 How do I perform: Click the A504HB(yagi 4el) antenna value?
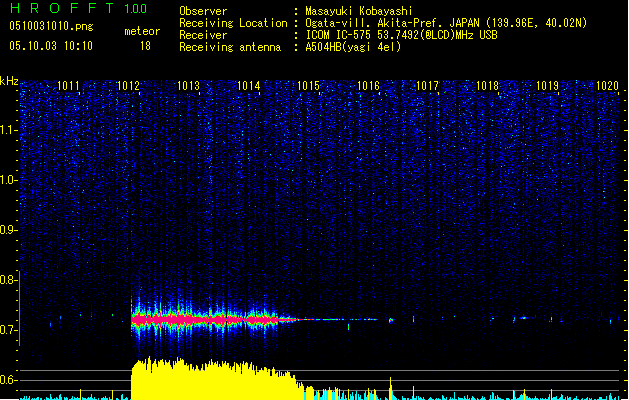pyautogui.click(x=353, y=47)
